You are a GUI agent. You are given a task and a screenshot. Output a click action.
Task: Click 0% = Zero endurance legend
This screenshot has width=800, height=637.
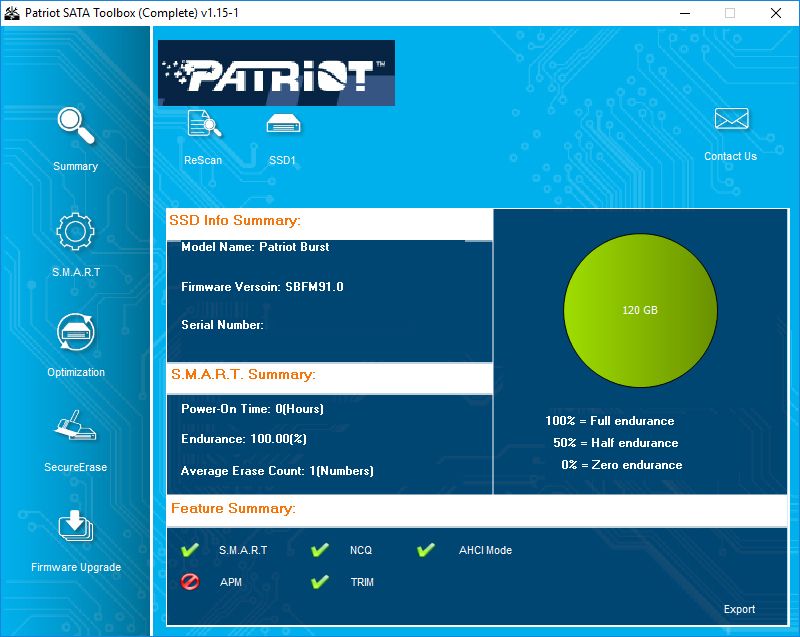tap(621, 465)
